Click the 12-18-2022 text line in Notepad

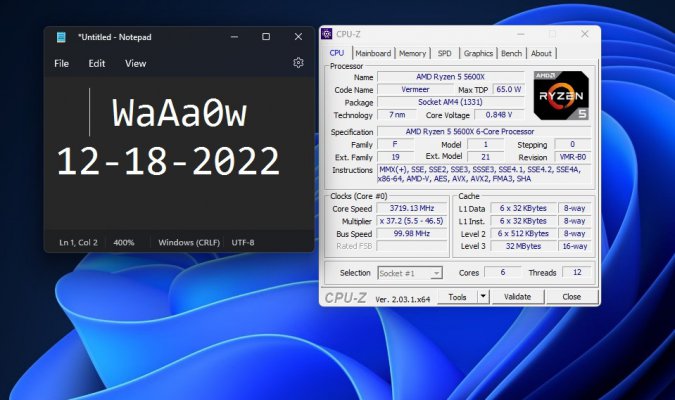(168, 161)
